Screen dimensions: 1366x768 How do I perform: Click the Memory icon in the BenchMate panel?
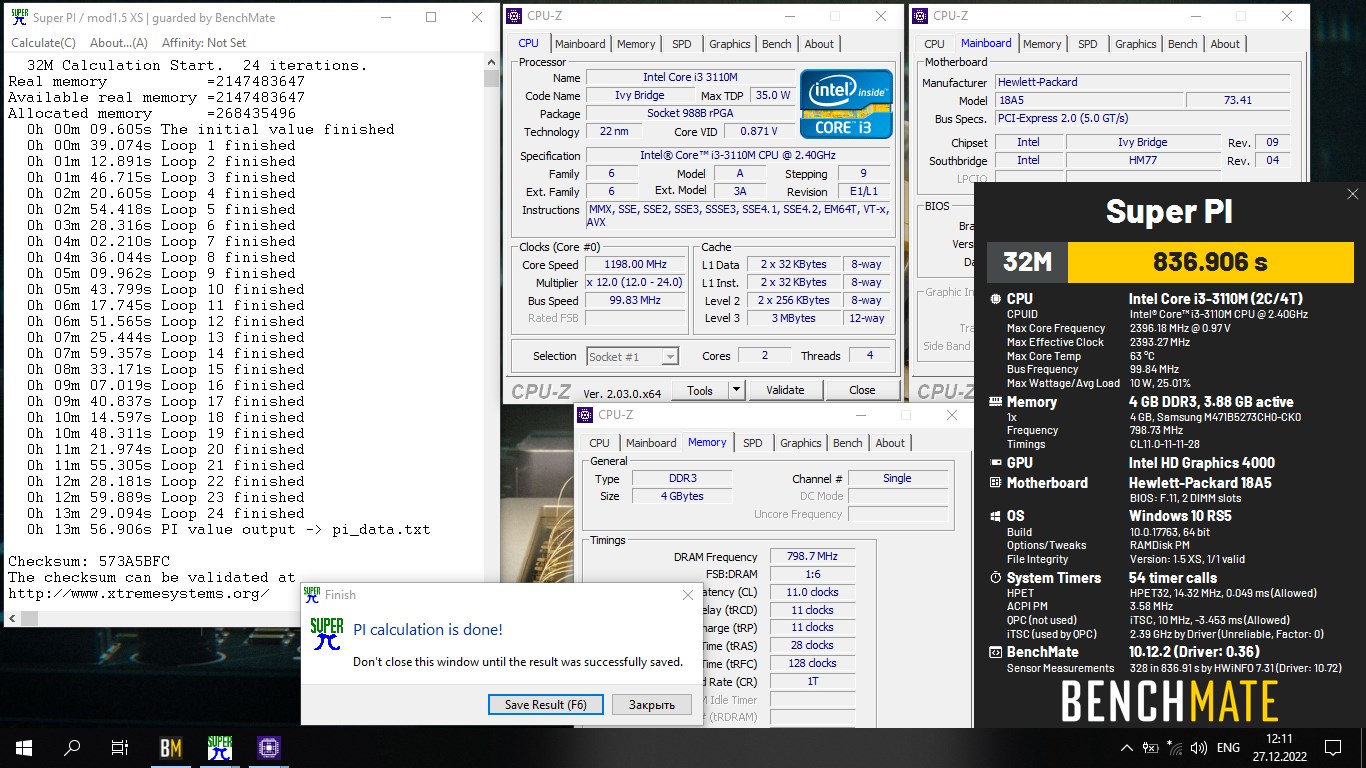click(x=995, y=402)
